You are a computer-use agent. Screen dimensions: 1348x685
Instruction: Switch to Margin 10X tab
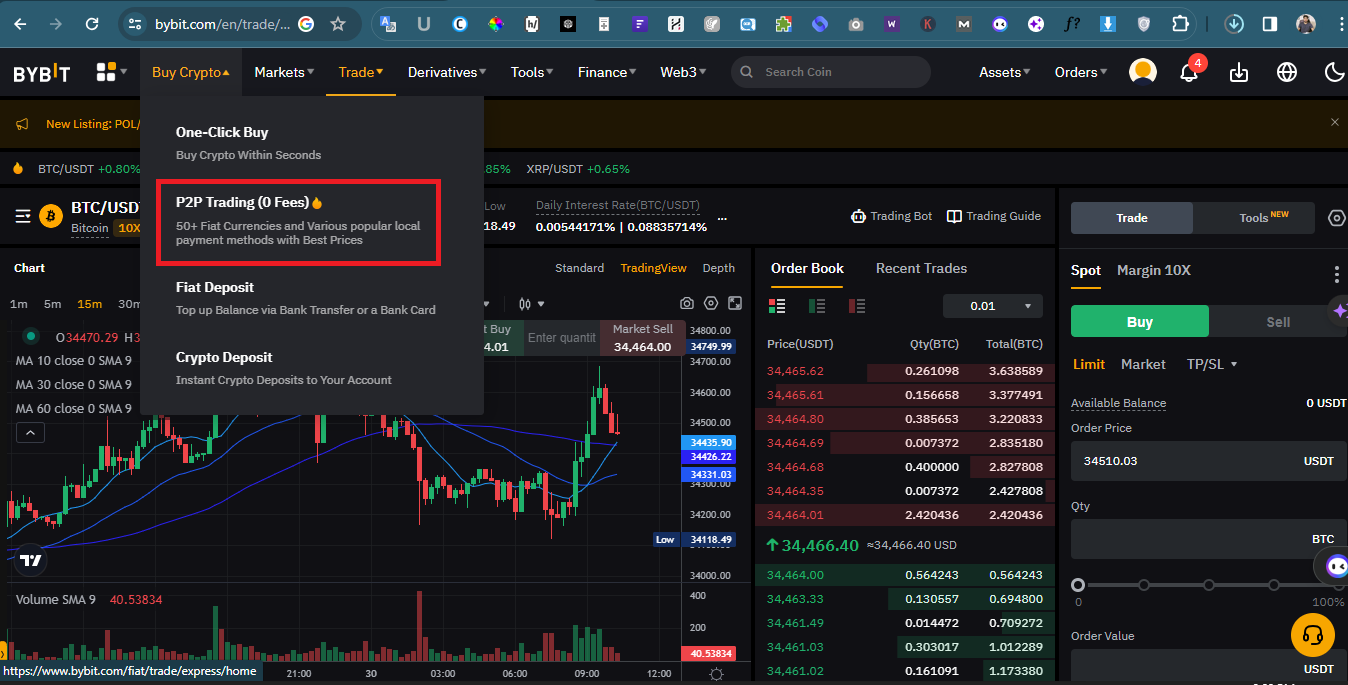point(1154,270)
